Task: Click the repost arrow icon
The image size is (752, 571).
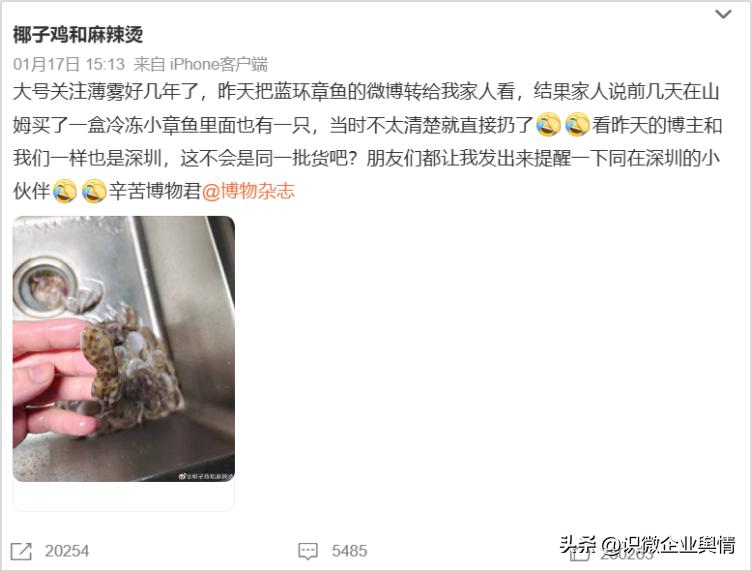Action: 21,551
